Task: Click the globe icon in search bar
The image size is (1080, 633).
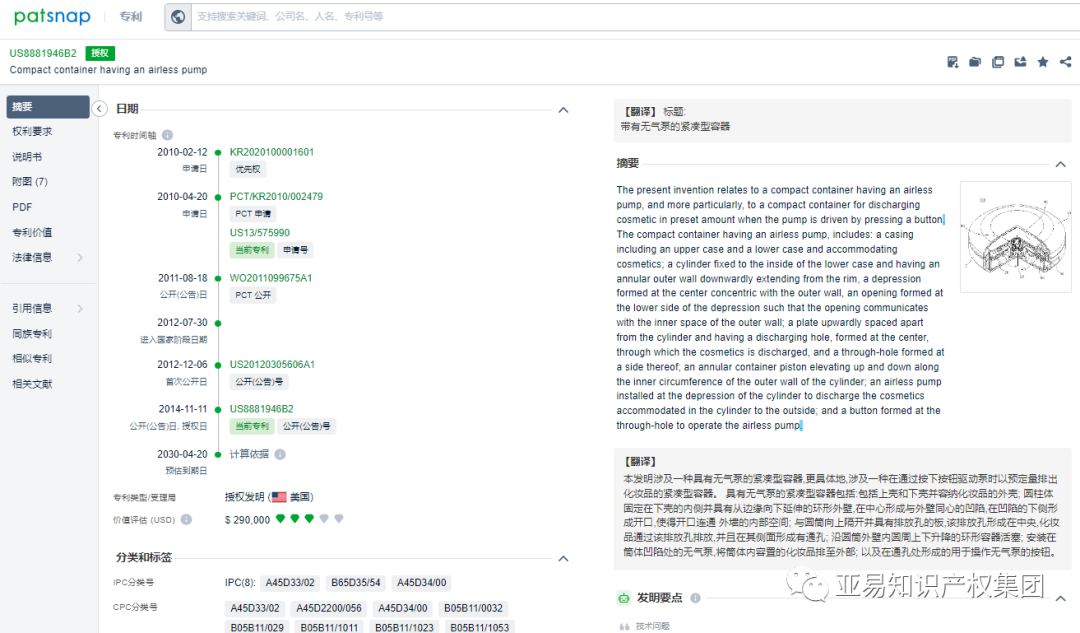Action: tap(177, 16)
